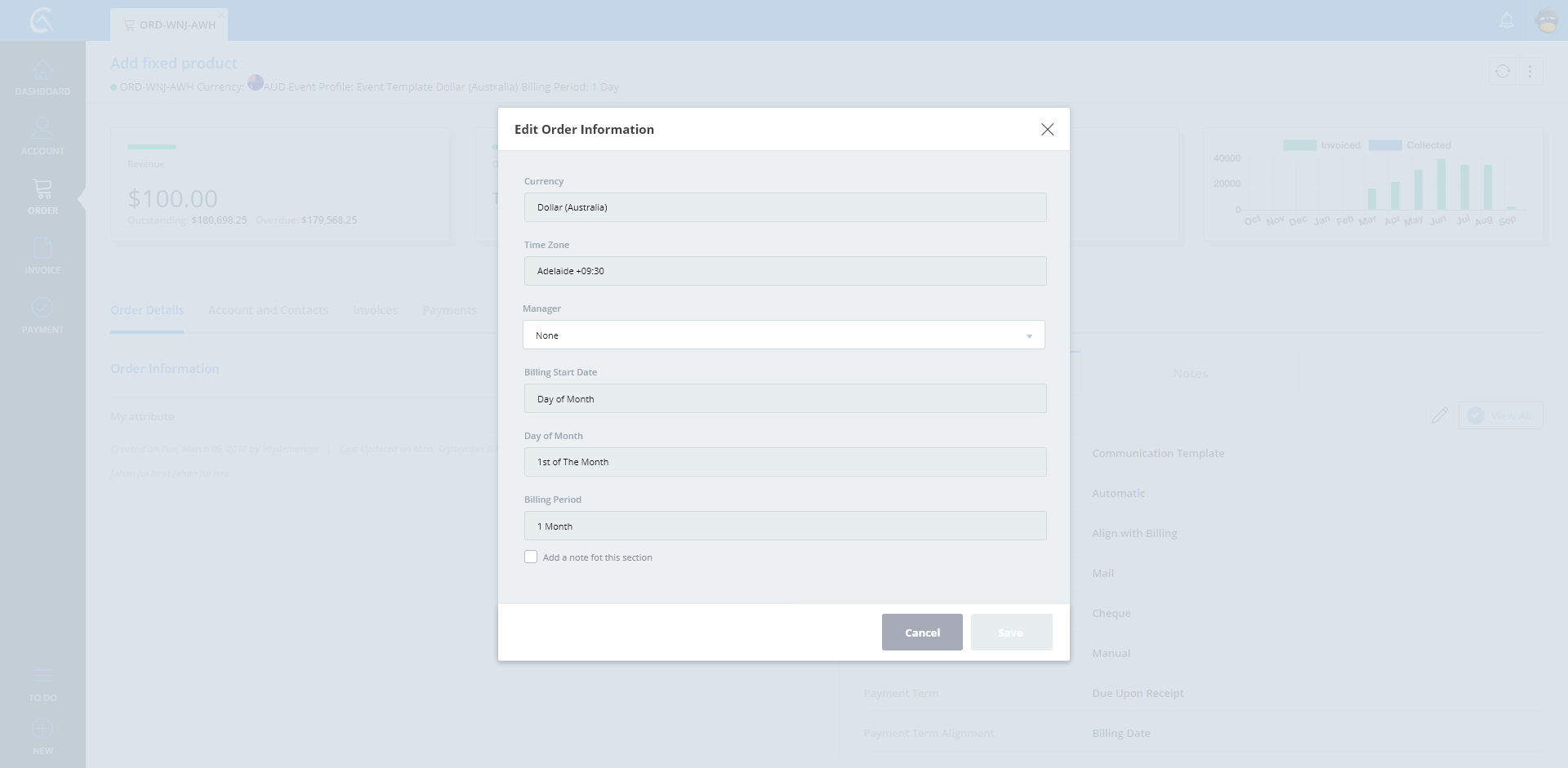Open the Billing Period field

(x=784, y=526)
